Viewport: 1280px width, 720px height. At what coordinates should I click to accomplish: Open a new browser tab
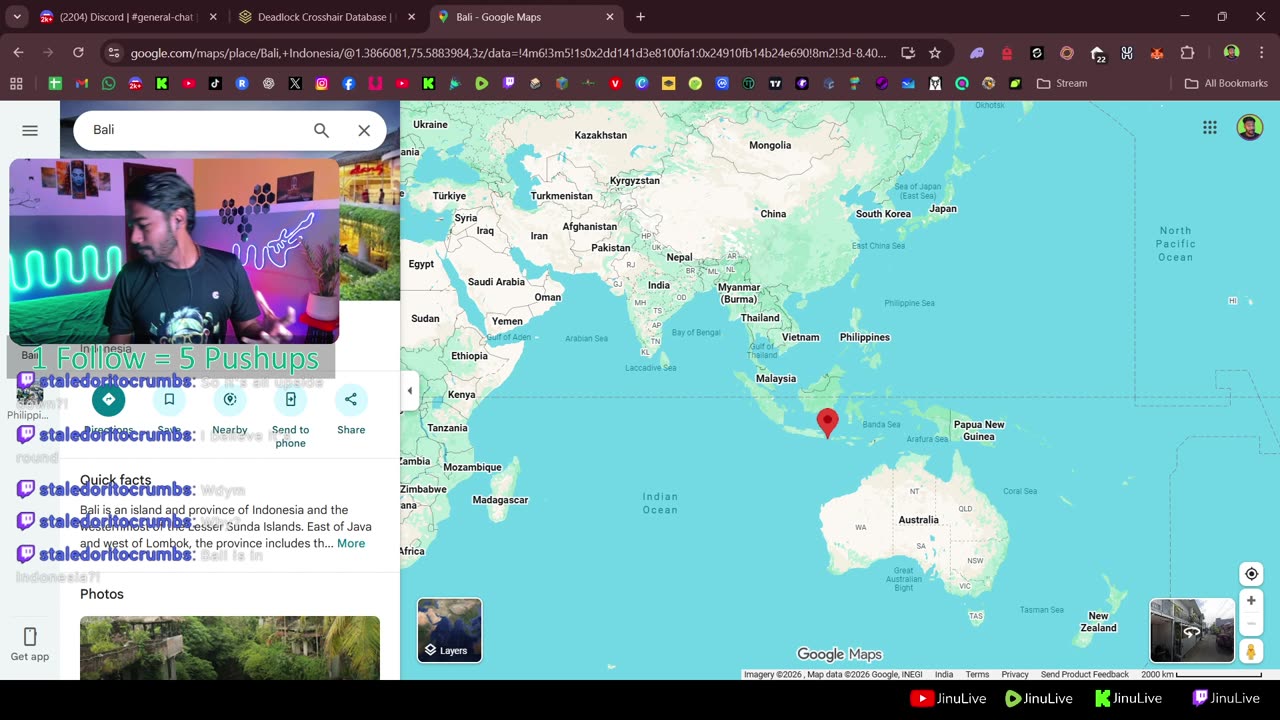(x=640, y=17)
